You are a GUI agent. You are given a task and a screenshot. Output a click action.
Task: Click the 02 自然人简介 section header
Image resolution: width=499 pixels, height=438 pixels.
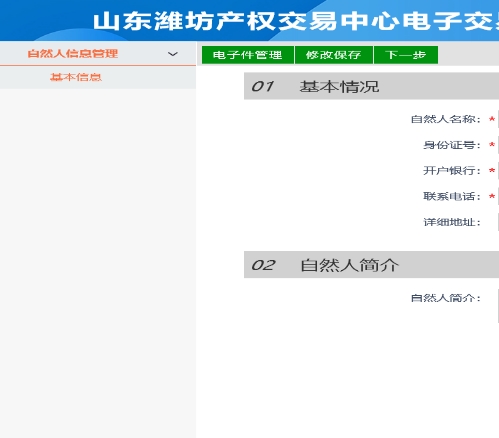pos(371,265)
